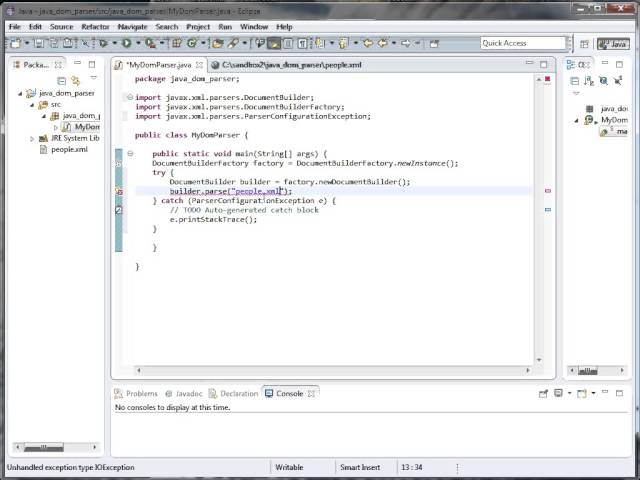
Task: Click the Save icon in toolbar
Action: [x=39, y=43]
